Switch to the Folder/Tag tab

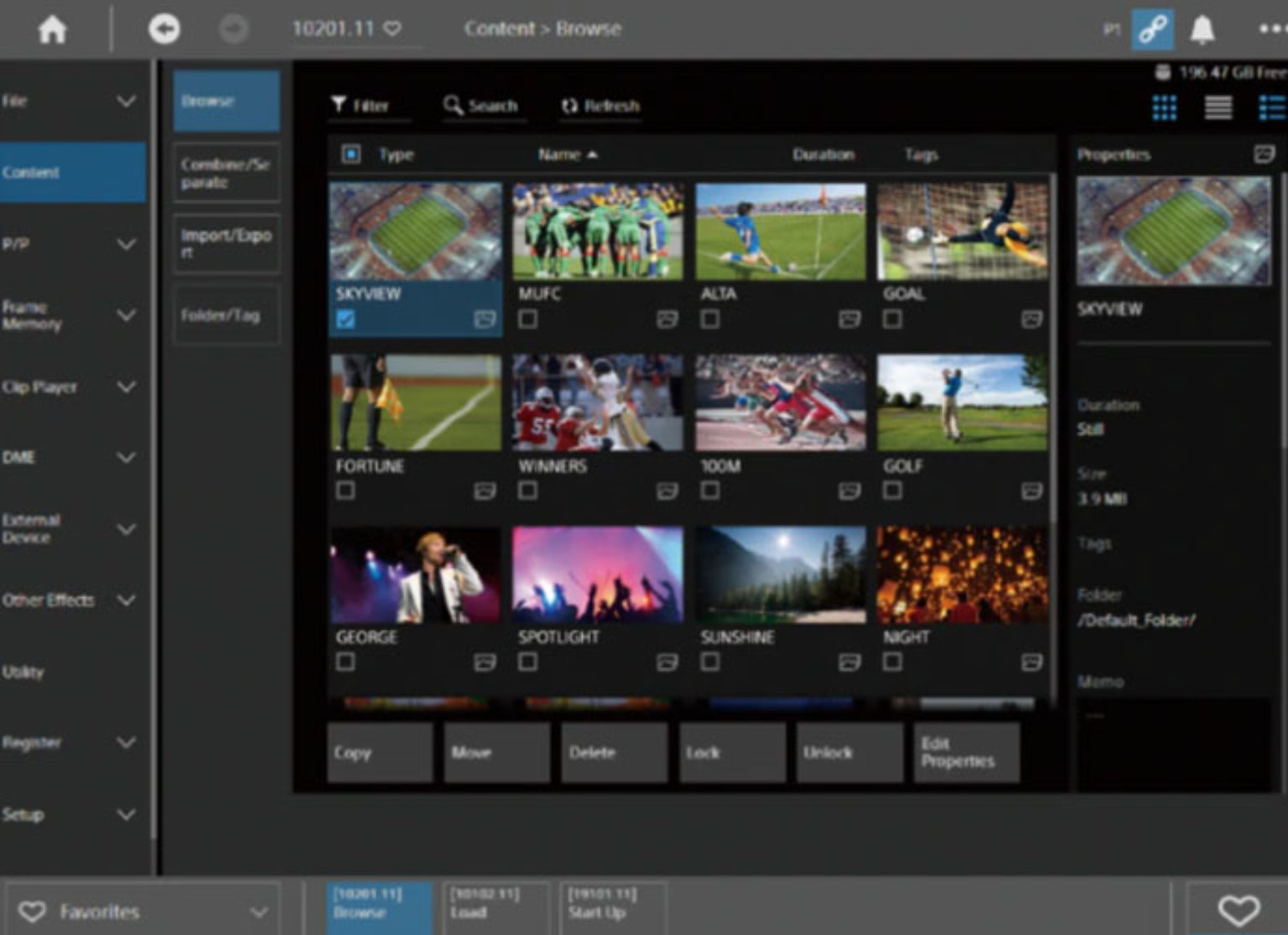pyautogui.click(x=226, y=315)
